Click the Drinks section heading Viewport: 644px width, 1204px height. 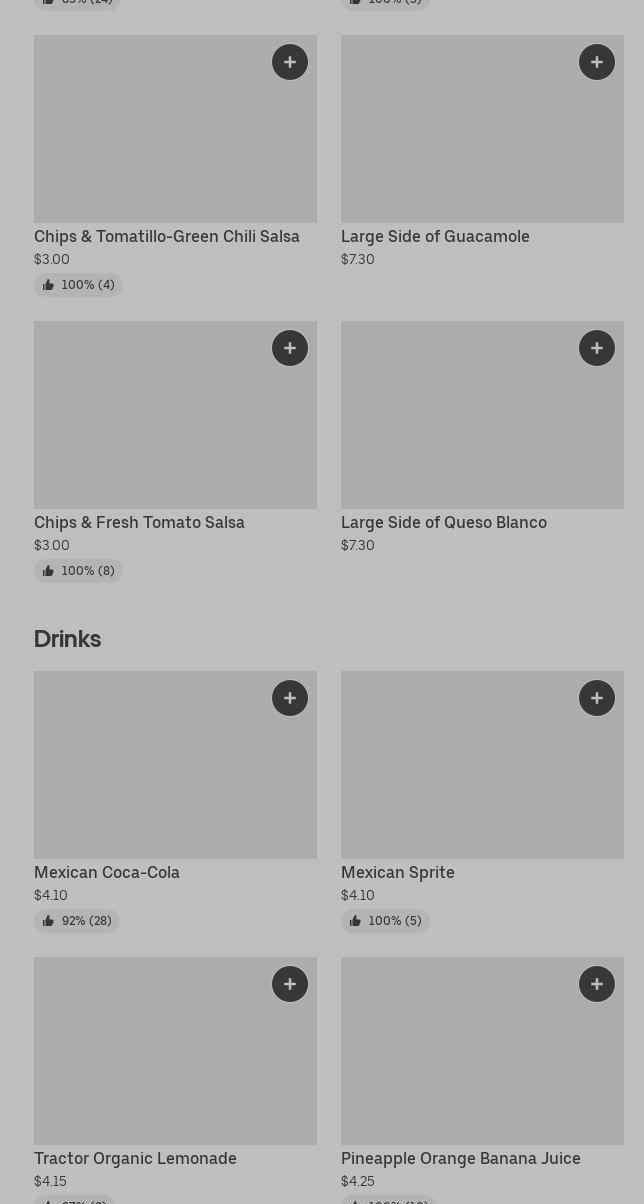pyautogui.click(x=67, y=639)
